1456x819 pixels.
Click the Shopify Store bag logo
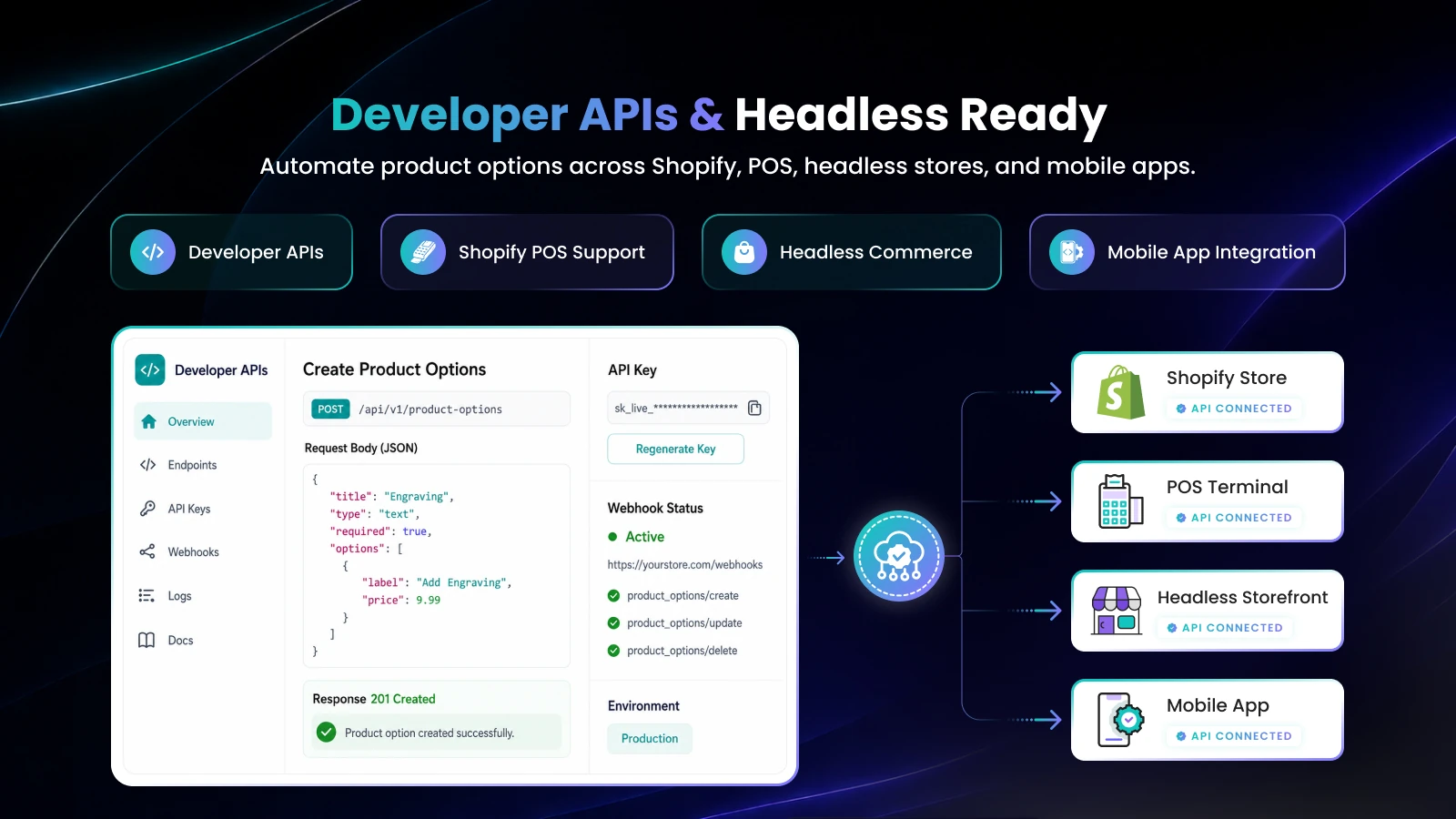(x=1120, y=392)
